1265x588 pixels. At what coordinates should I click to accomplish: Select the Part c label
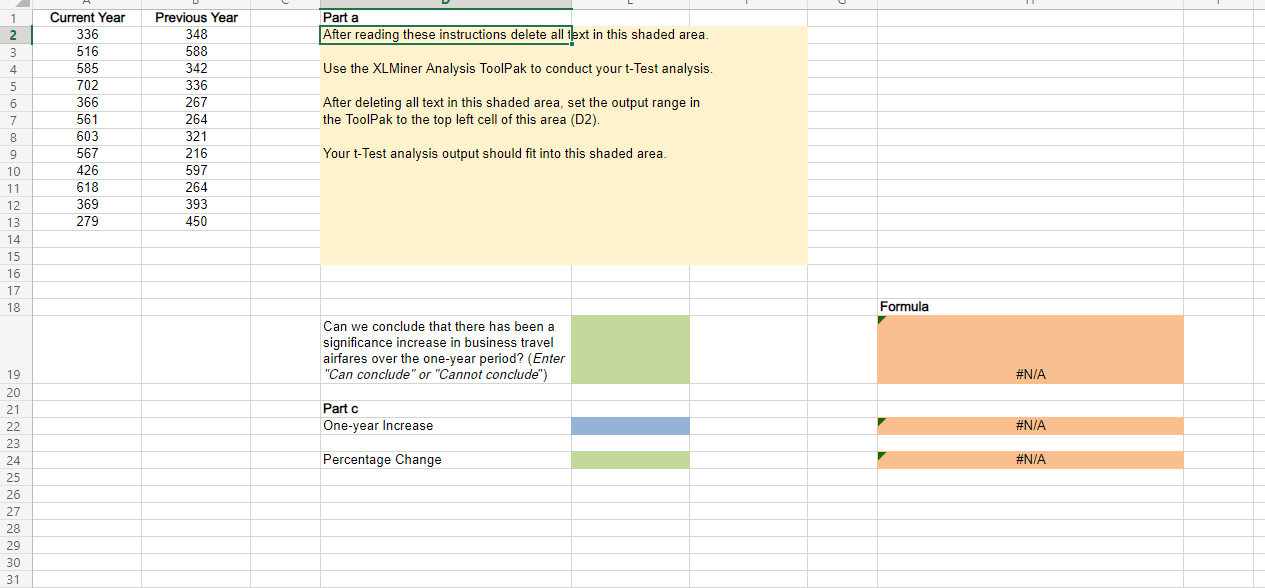(446, 408)
